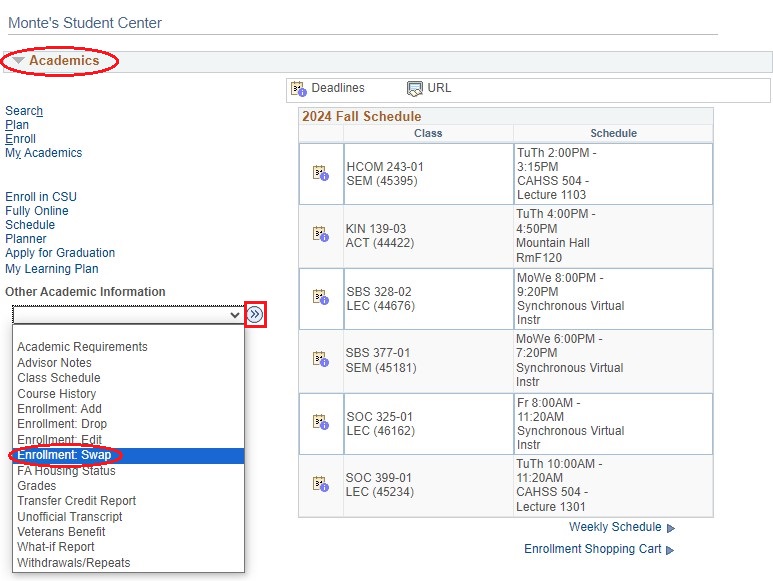Click the URL icon above the schedule
Viewport: 773px width, 581px height.
coord(415,89)
